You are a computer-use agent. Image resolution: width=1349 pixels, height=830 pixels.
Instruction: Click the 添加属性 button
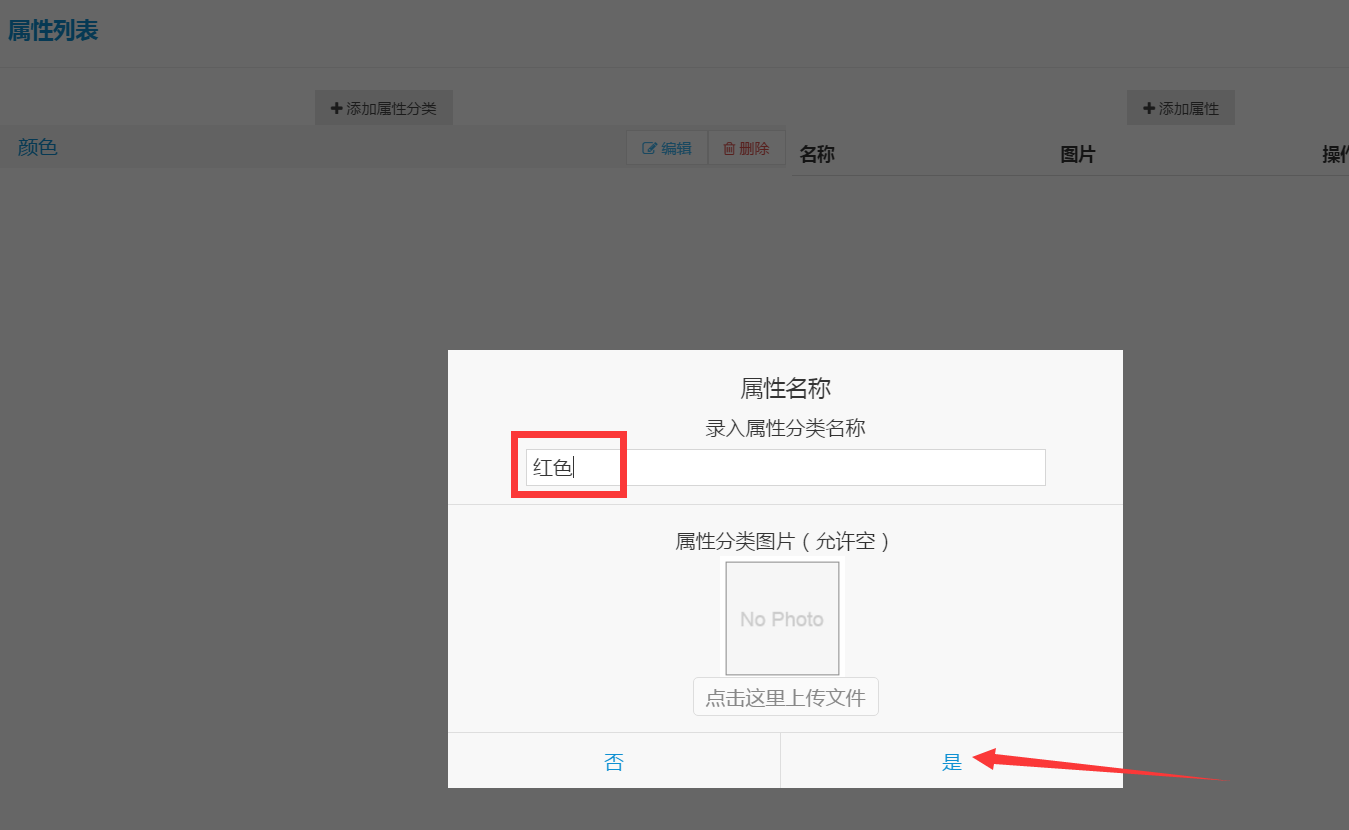pyautogui.click(x=1181, y=108)
